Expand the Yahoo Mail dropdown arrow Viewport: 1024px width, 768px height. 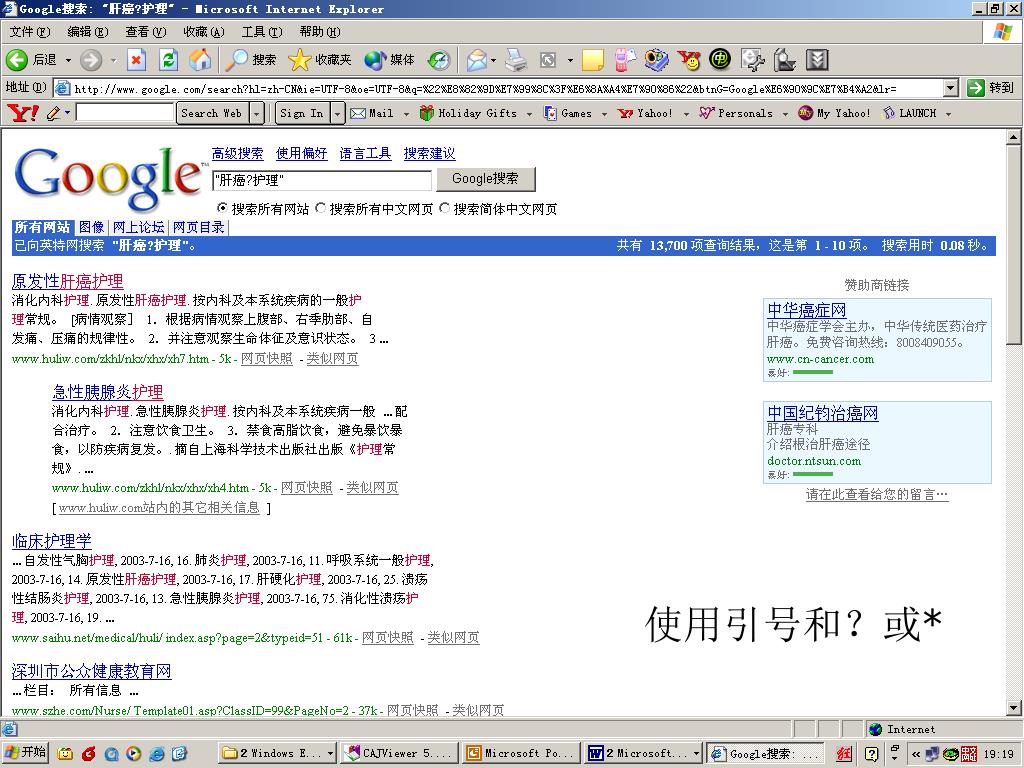pos(406,114)
